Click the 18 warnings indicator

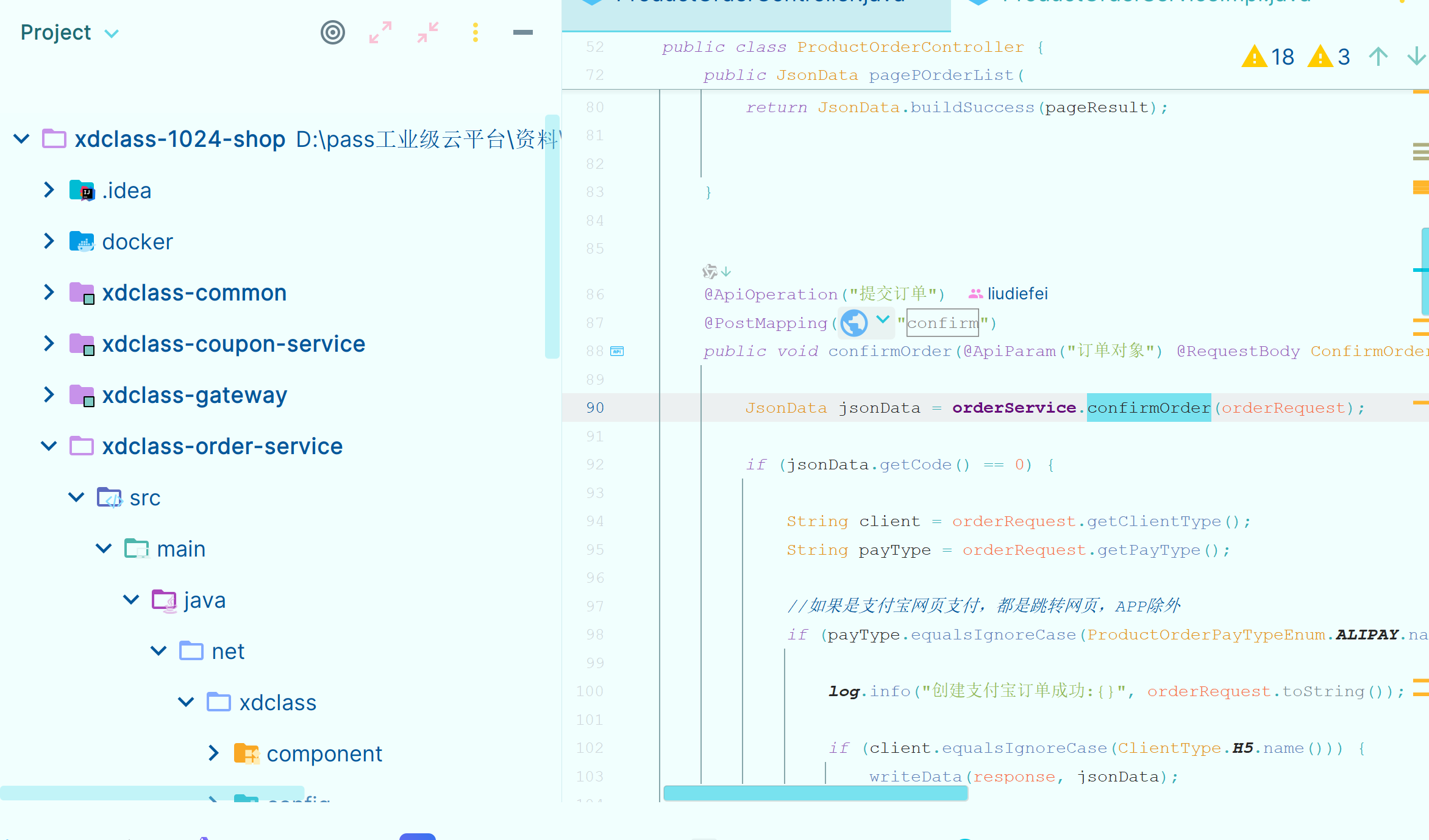coord(1268,57)
